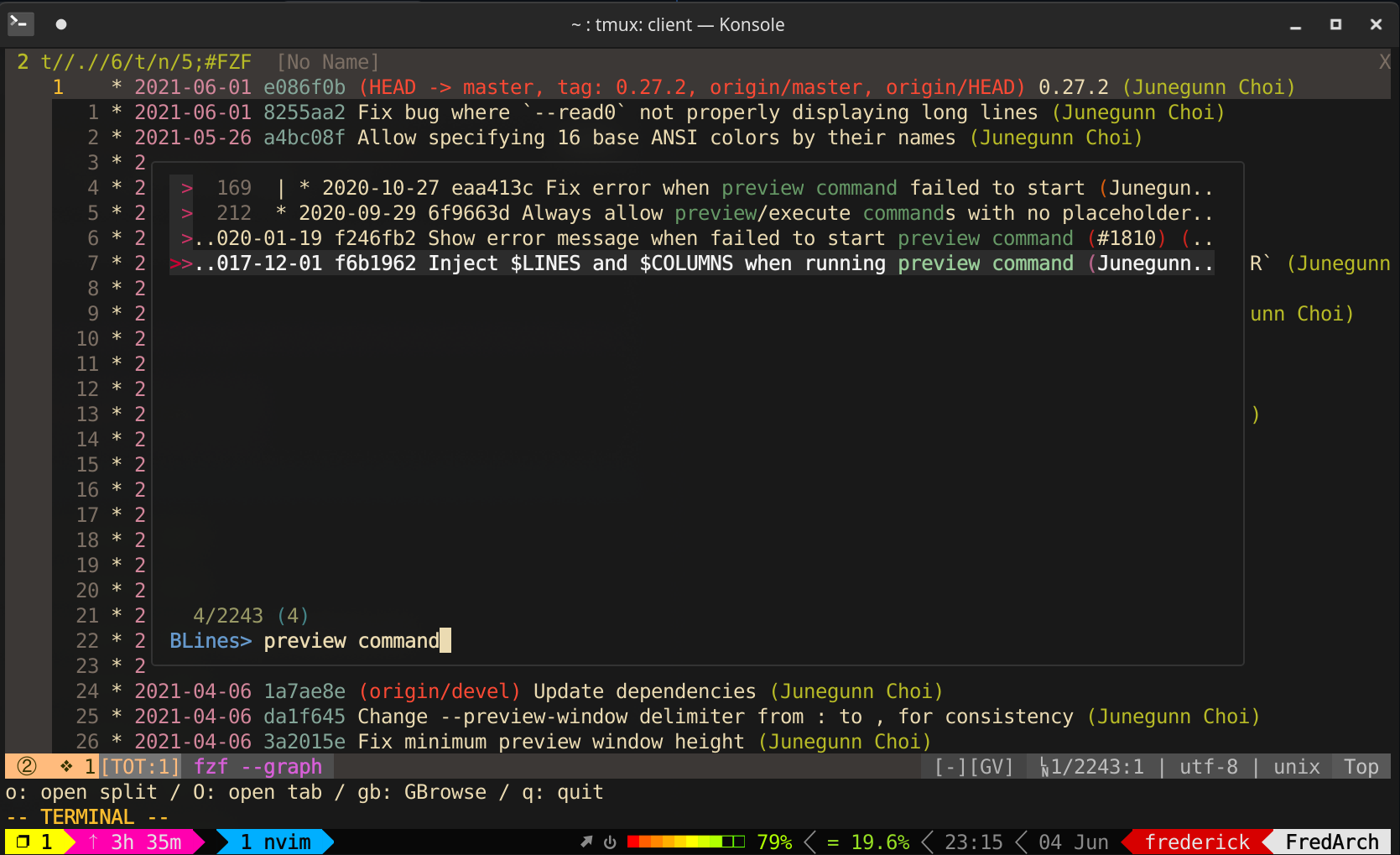The image size is (1400, 855).
Task: Click line number 22 in gutter
Action: click(87, 641)
